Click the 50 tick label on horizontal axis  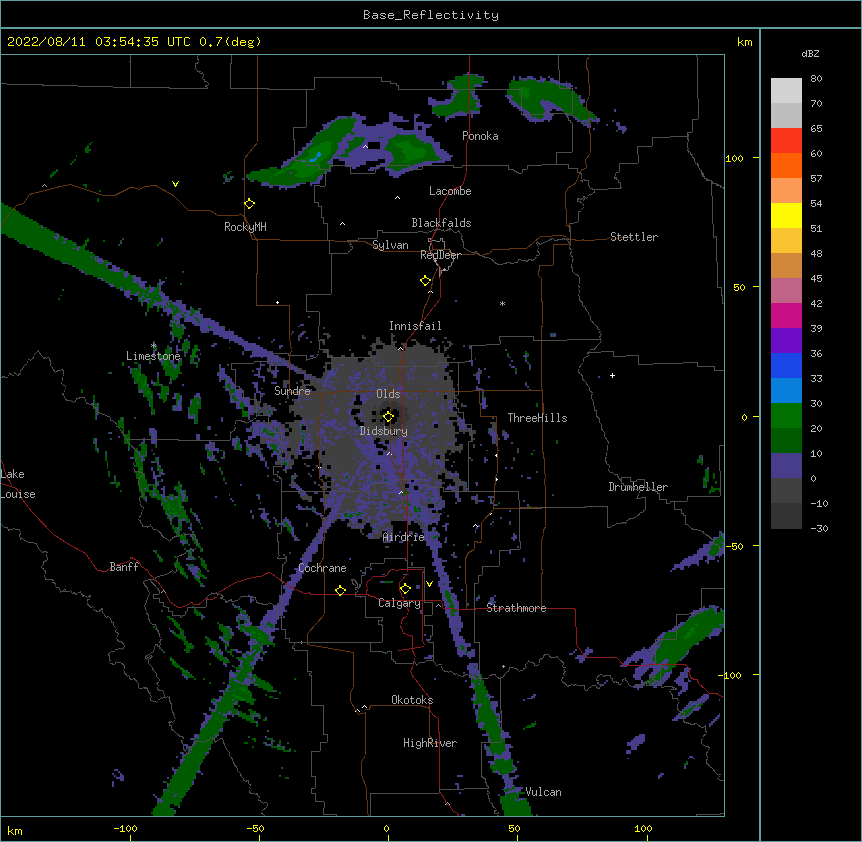515,828
